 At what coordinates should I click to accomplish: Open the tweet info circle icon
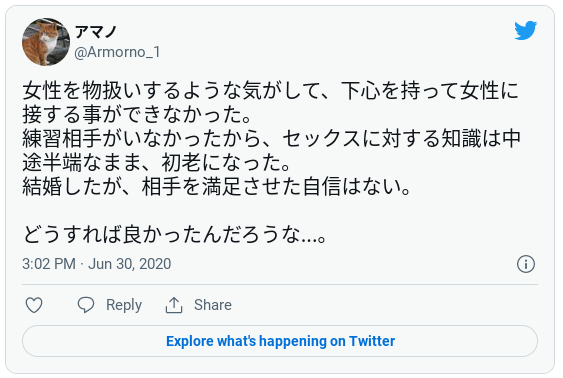526,264
